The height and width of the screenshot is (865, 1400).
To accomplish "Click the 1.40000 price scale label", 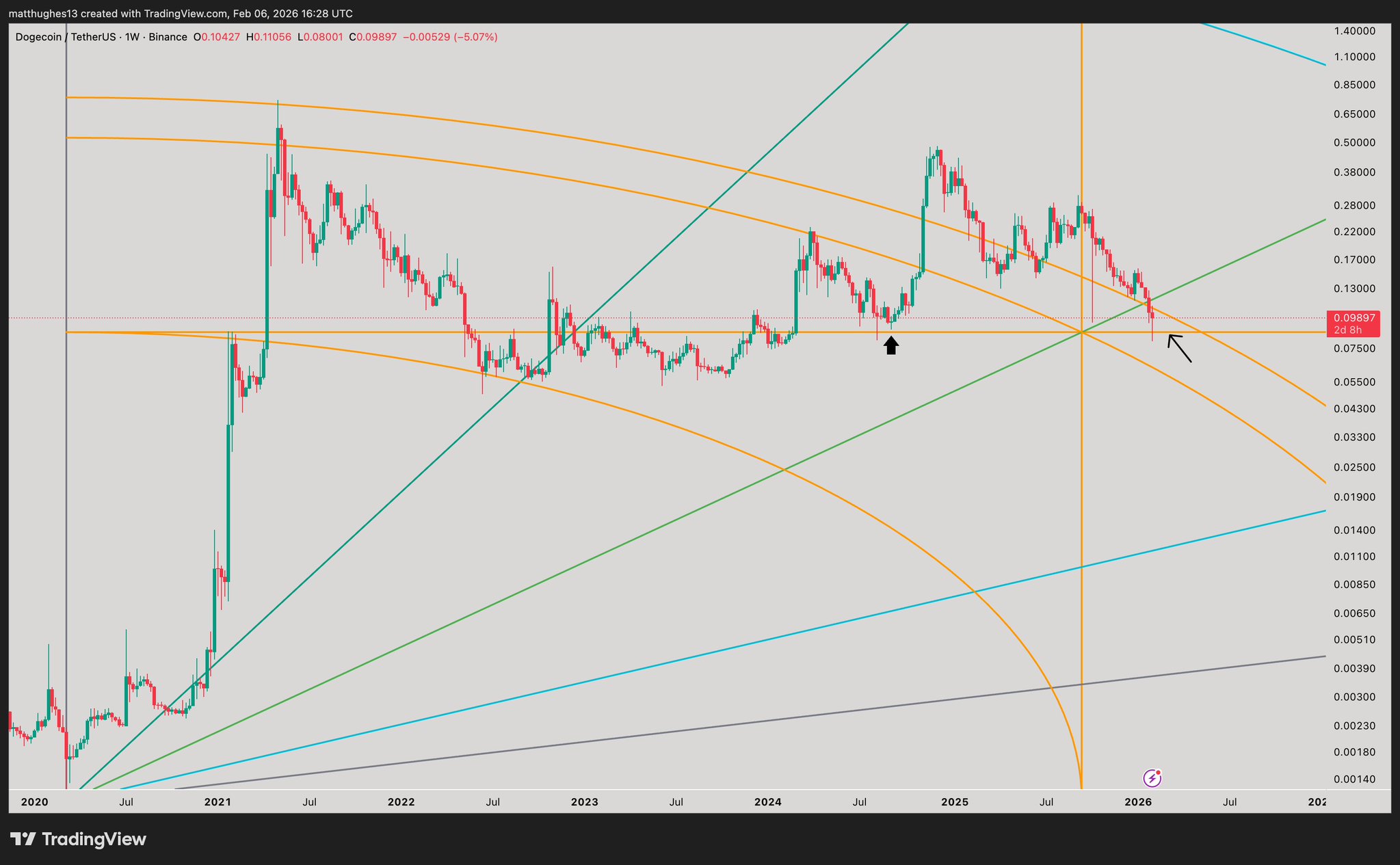I will point(1354,31).
